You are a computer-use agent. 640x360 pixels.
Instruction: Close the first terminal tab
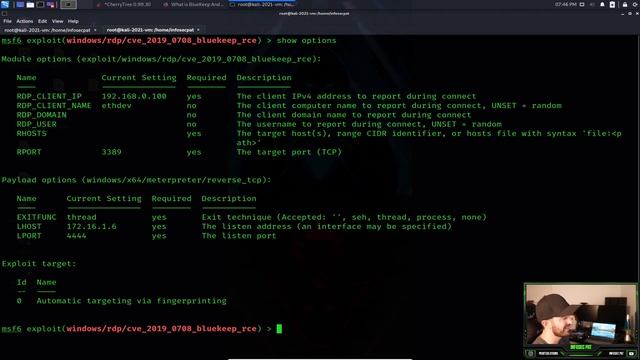(x=96, y=30)
